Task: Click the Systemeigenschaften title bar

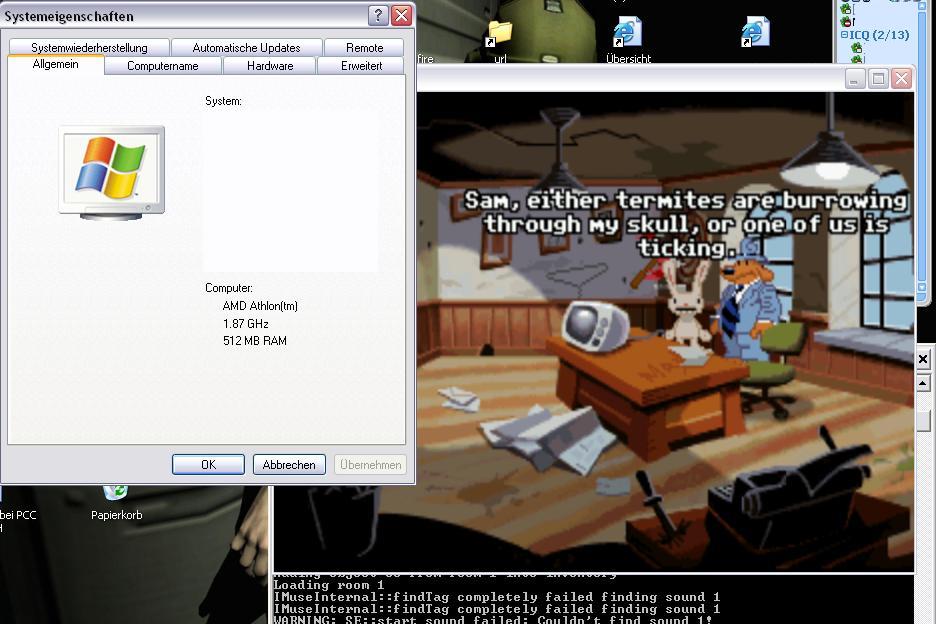Action: [185, 16]
